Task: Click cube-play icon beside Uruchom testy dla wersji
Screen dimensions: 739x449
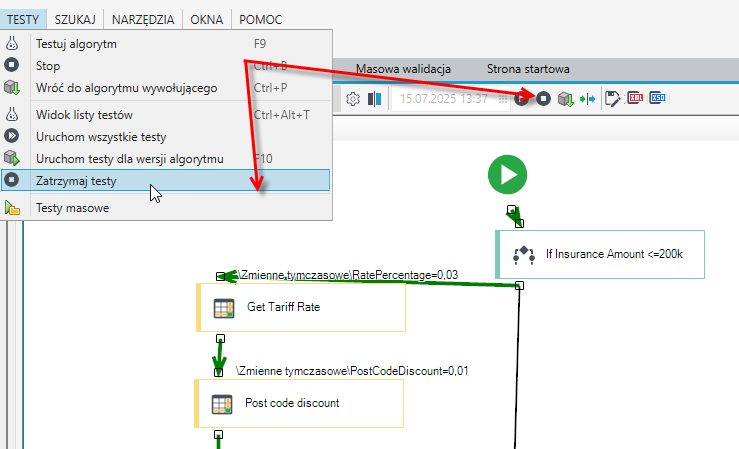Action: 12,158
